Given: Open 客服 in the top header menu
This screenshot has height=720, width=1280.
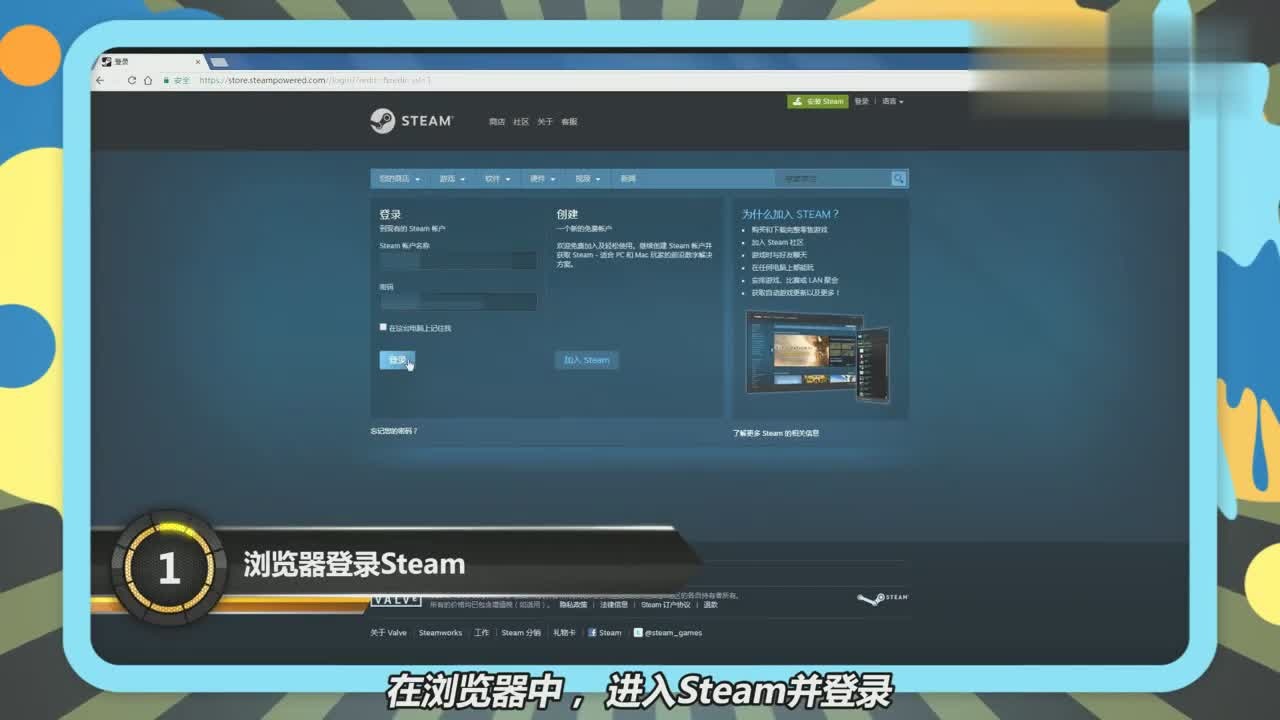Looking at the screenshot, I should (x=569, y=122).
